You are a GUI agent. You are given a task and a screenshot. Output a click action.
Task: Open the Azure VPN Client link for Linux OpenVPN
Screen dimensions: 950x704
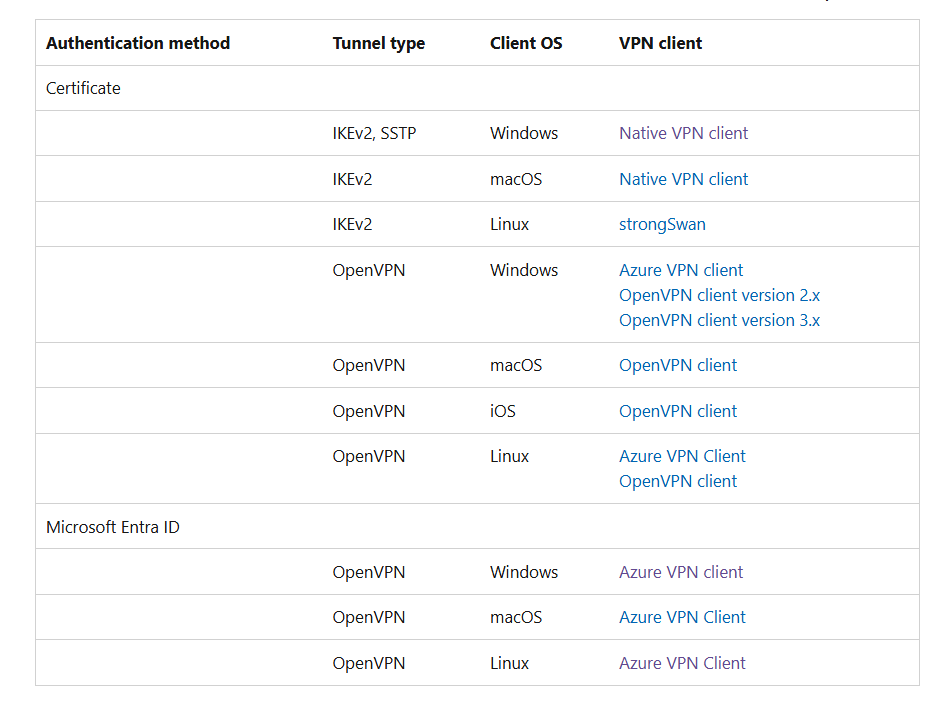click(x=682, y=456)
